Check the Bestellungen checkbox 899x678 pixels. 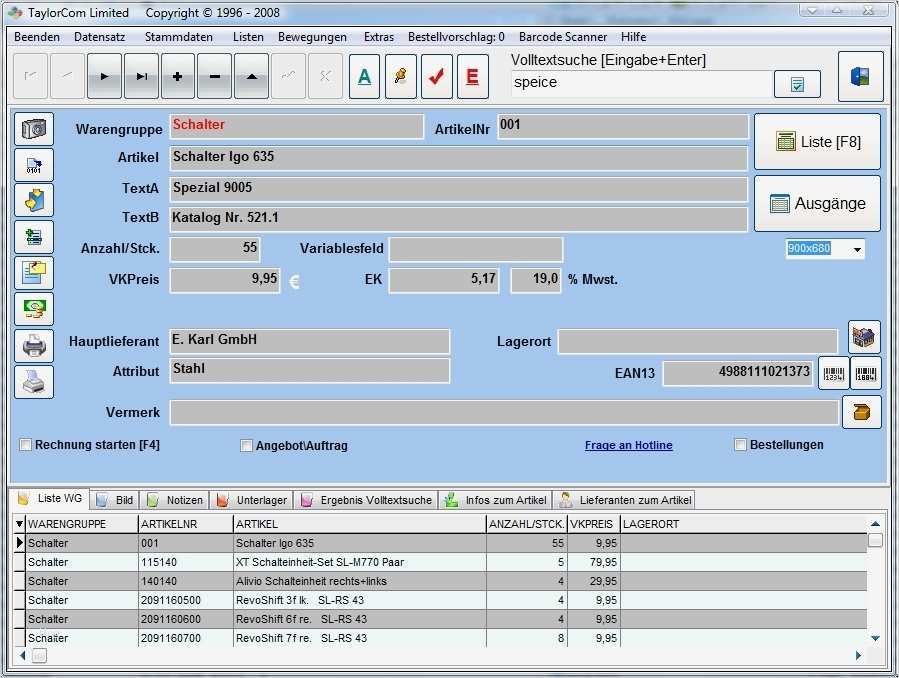pos(741,445)
